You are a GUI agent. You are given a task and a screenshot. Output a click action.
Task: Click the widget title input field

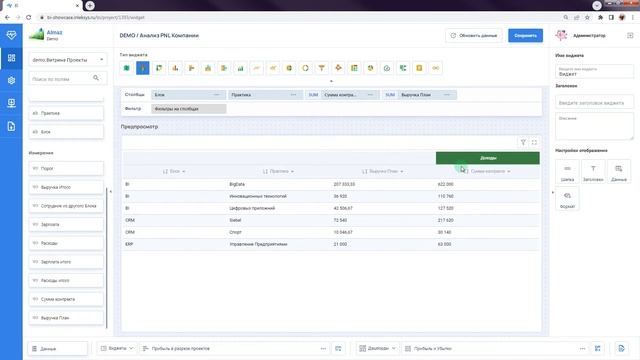pyautogui.click(x=594, y=102)
